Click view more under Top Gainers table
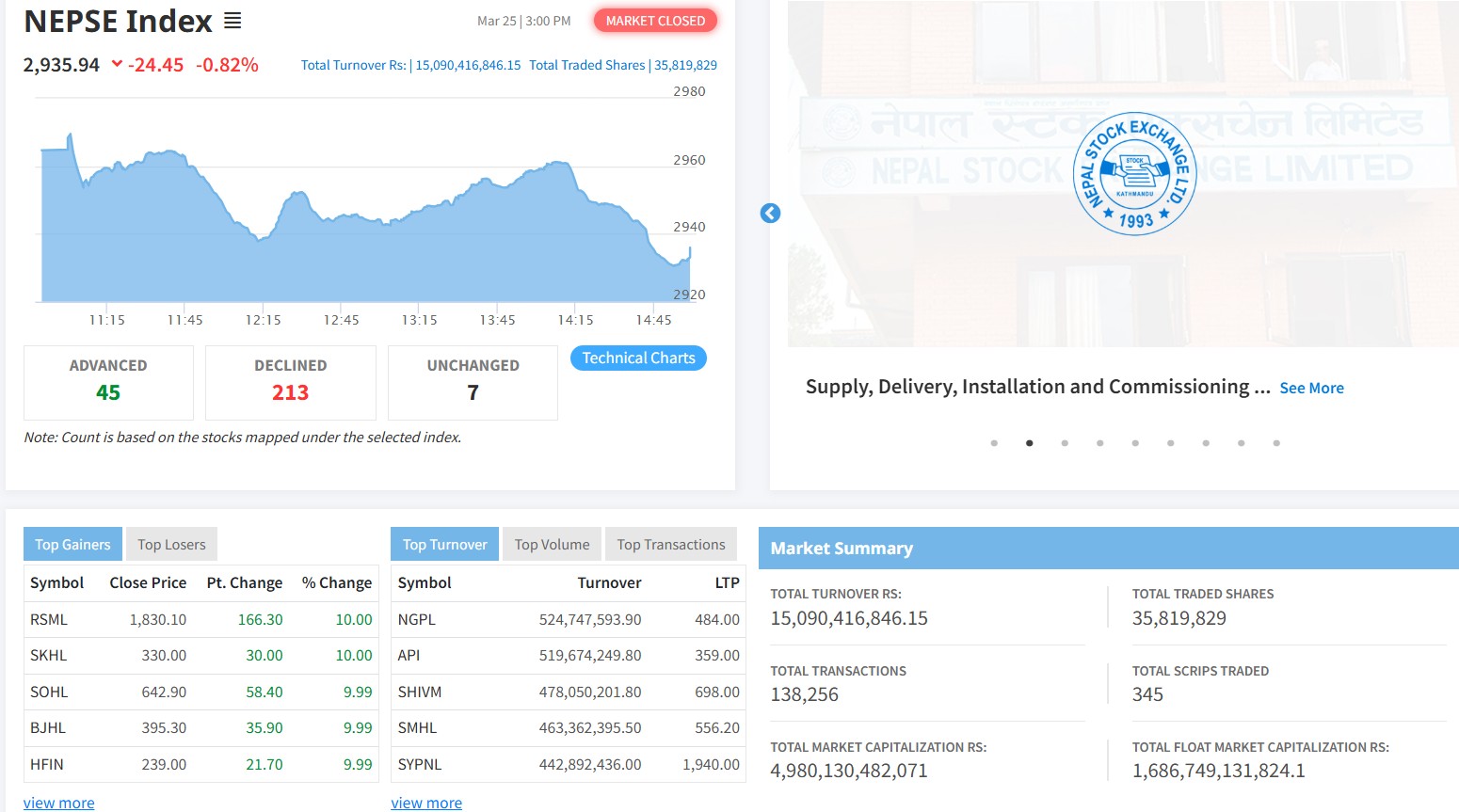Image resolution: width=1459 pixels, height=812 pixels. (x=58, y=803)
